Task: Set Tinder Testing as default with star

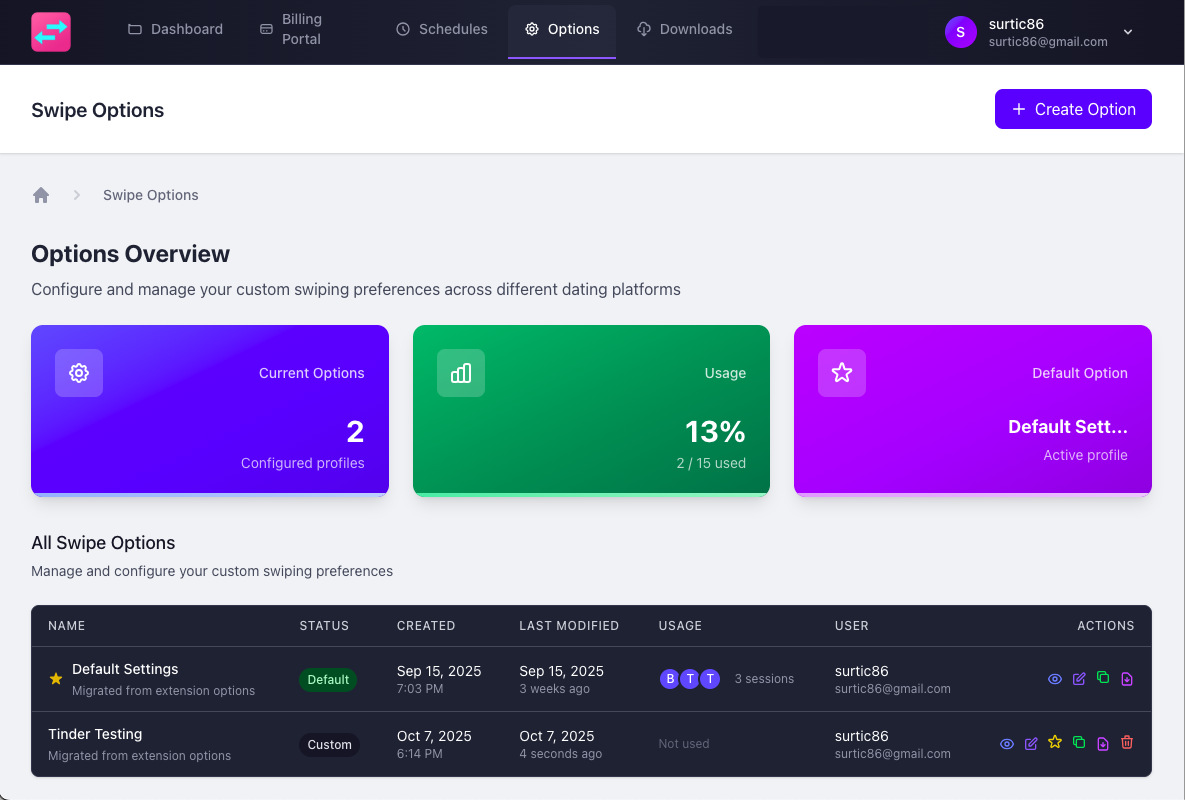Action: click(1055, 743)
